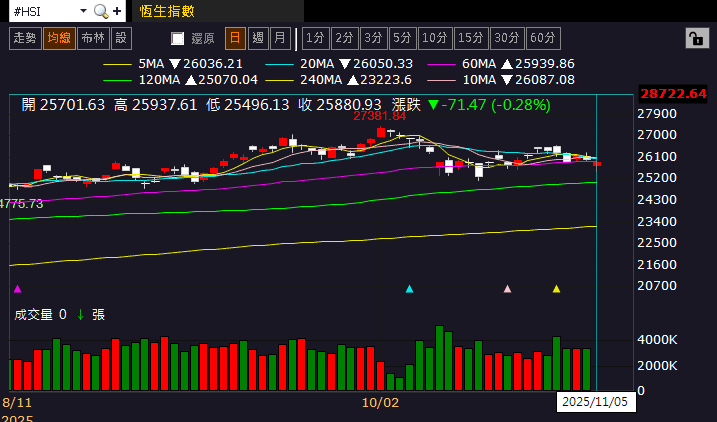Click the 設 settings button
717x422 pixels.
point(121,38)
